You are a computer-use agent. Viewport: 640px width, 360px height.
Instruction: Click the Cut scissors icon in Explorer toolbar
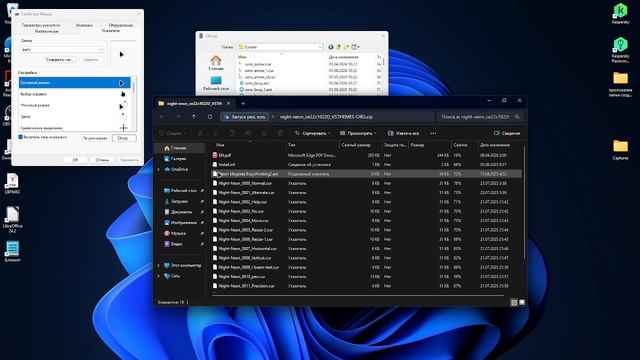[200, 133]
